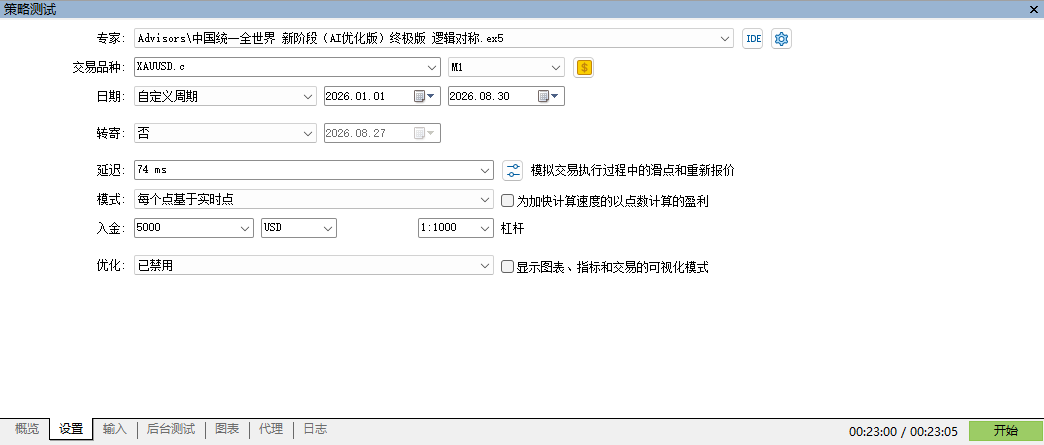Switch to the 图表 tab
The width and height of the screenshot is (1044, 445).
coord(227,429)
